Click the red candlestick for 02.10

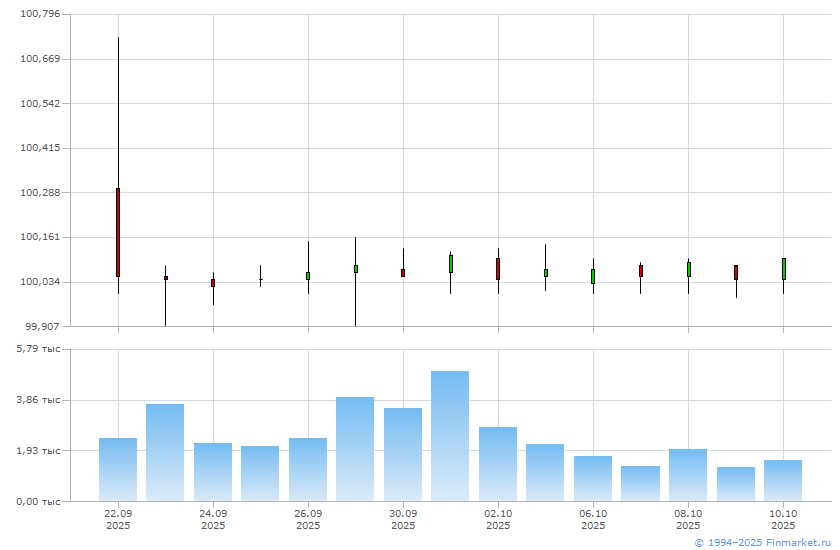[498, 269]
